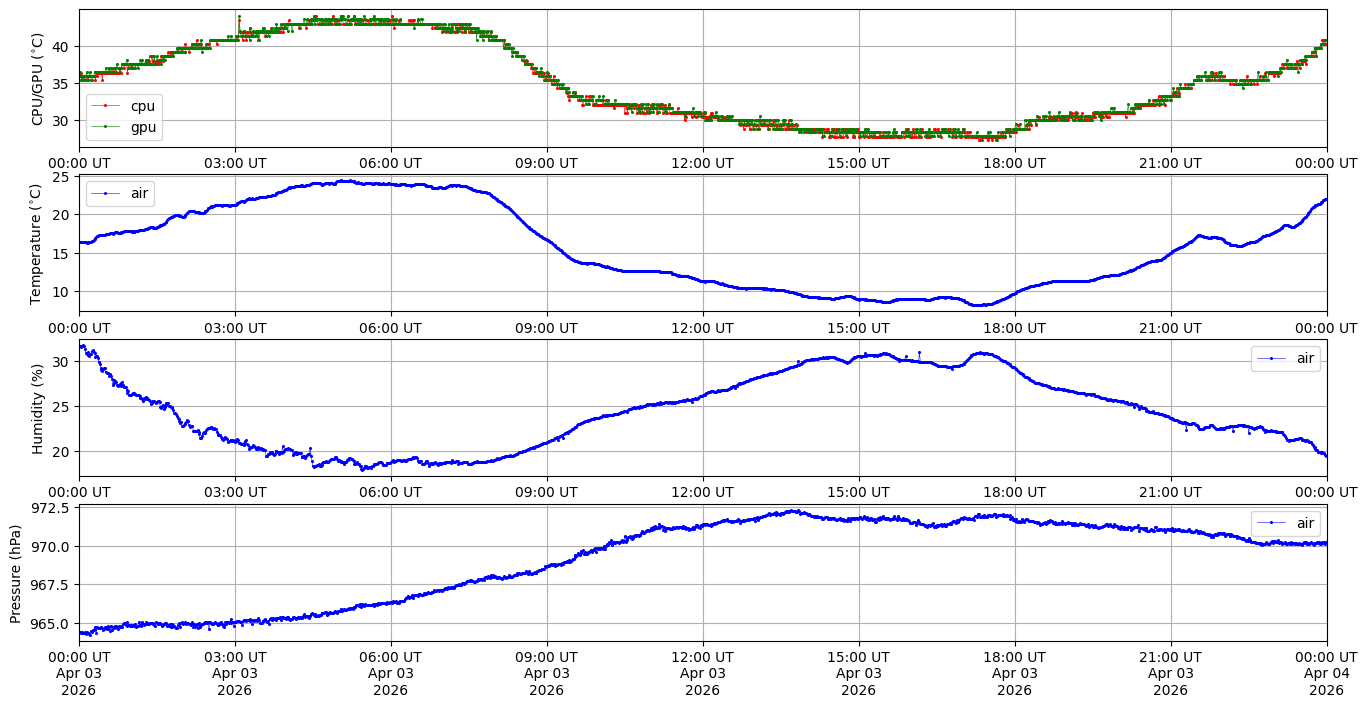1367x707 pixels.
Task: Click the Temperature (°C) y-axis label
Action: (37, 243)
